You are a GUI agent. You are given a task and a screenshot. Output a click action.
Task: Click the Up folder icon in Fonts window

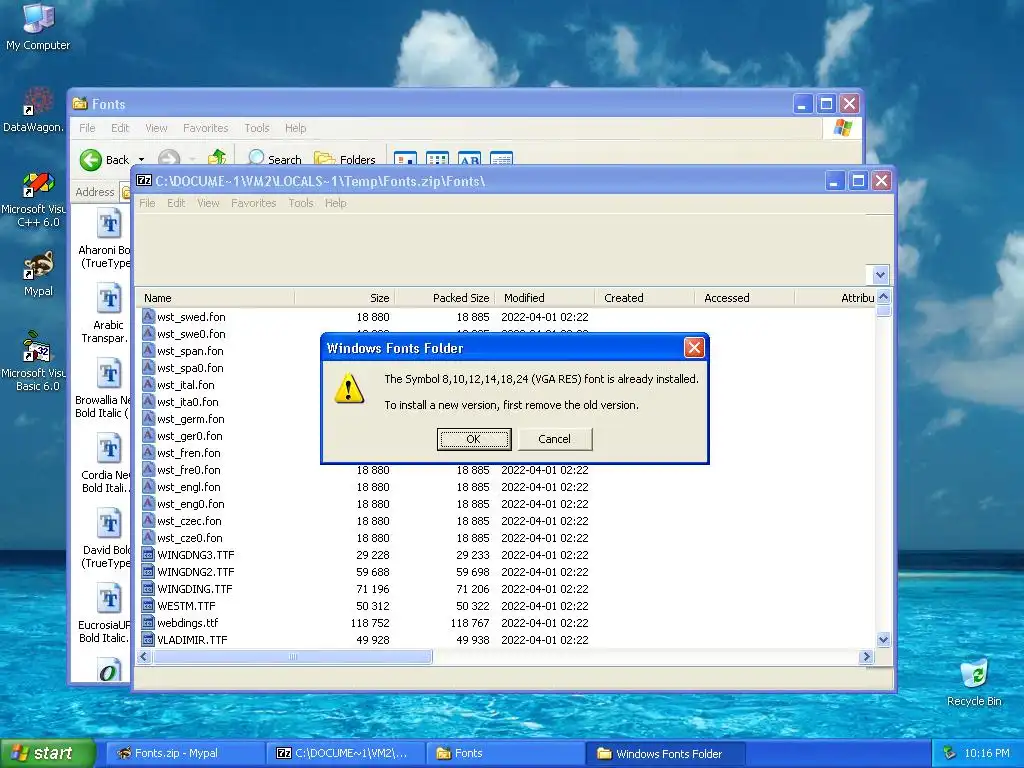[x=217, y=158]
